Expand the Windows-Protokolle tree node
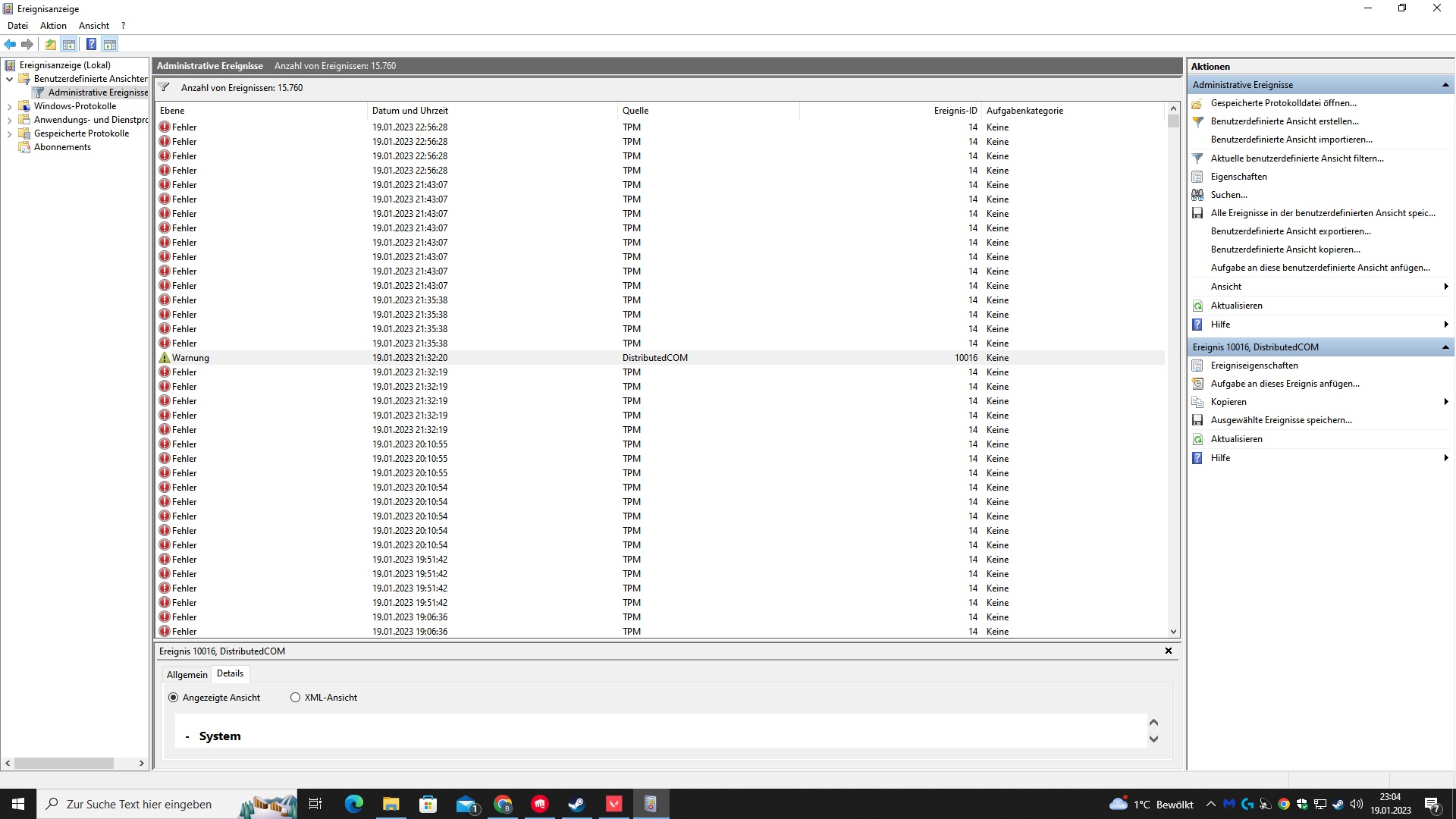1456x819 pixels. pos(9,107)
